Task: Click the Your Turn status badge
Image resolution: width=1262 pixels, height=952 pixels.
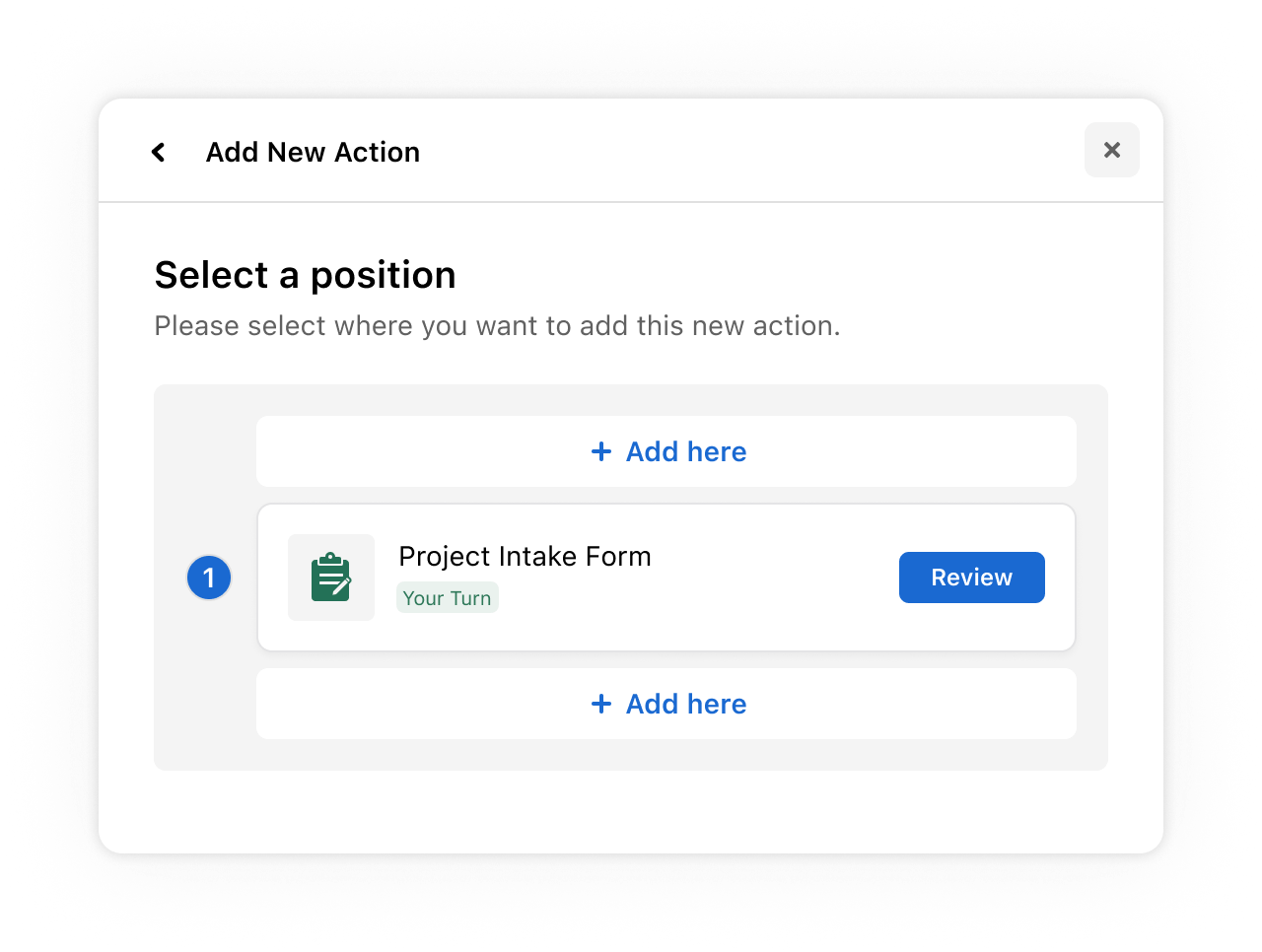Action: pos(447,597)
